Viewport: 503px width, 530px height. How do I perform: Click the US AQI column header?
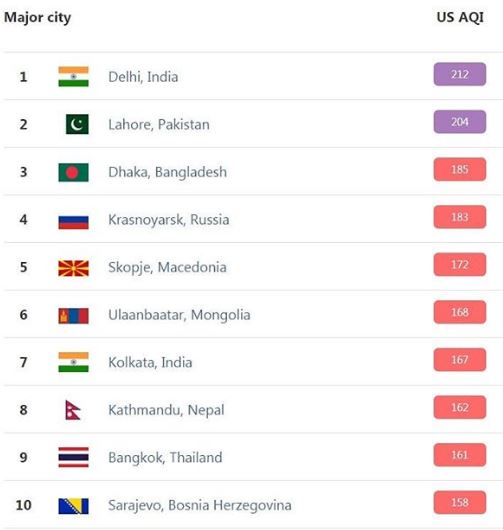pyautogui.click(x=460, y=17)
